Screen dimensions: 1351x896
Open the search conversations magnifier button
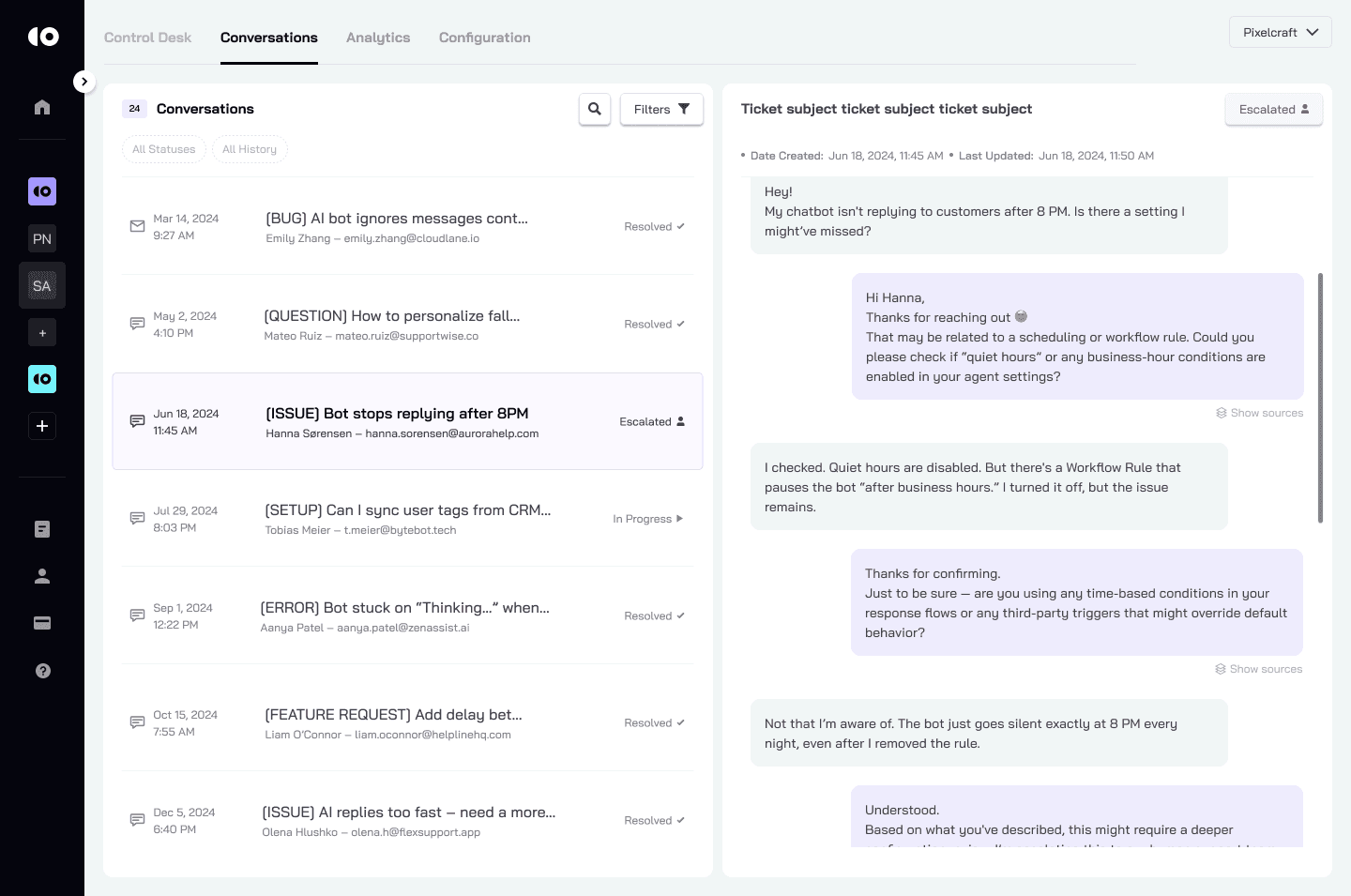[x=595, y=109]
